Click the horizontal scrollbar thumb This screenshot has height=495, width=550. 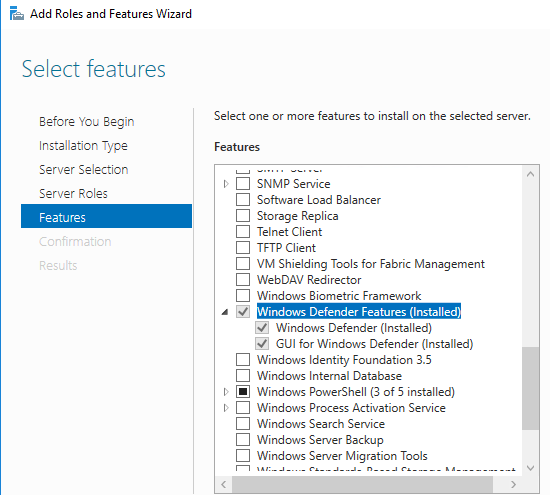(x=362, y=484)
